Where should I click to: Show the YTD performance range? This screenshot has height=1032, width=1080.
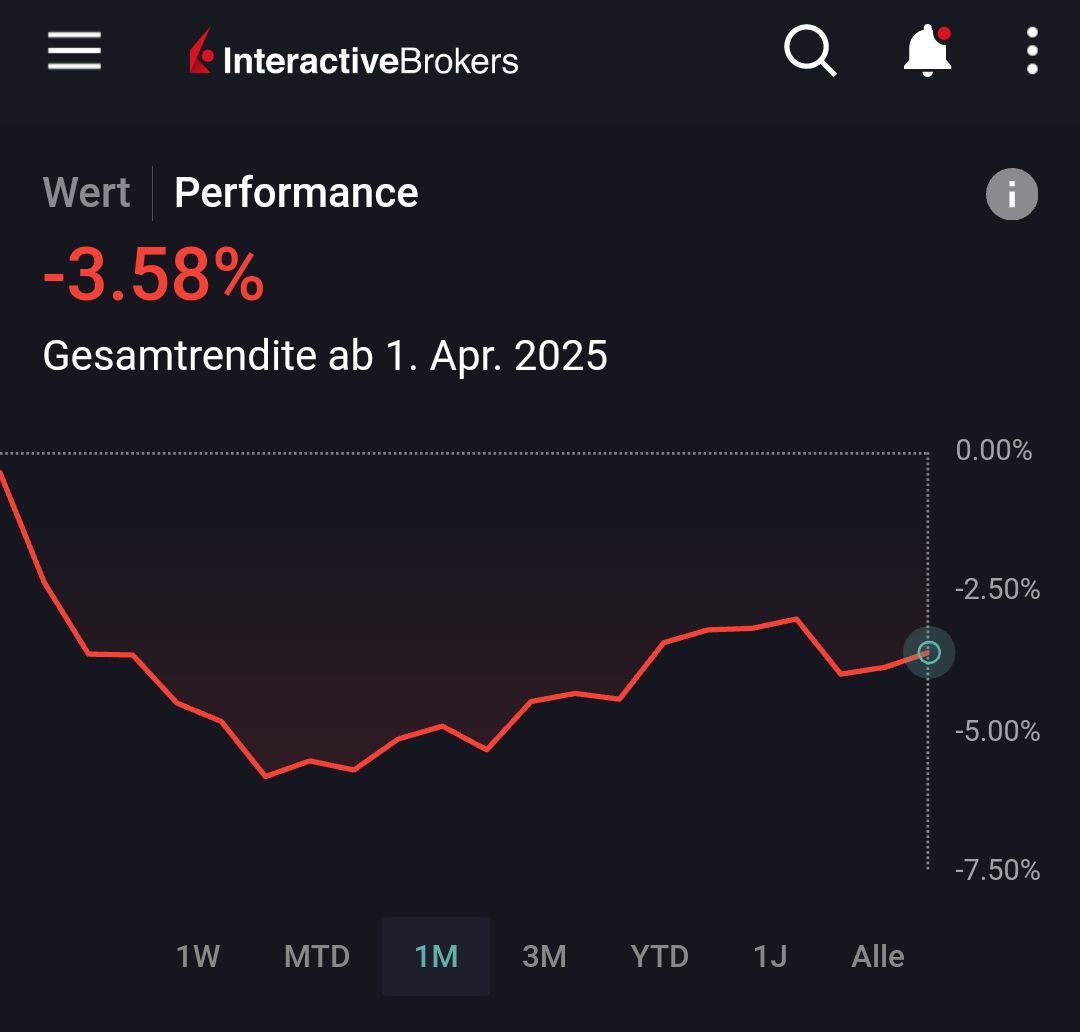click(x=659, y=957)
